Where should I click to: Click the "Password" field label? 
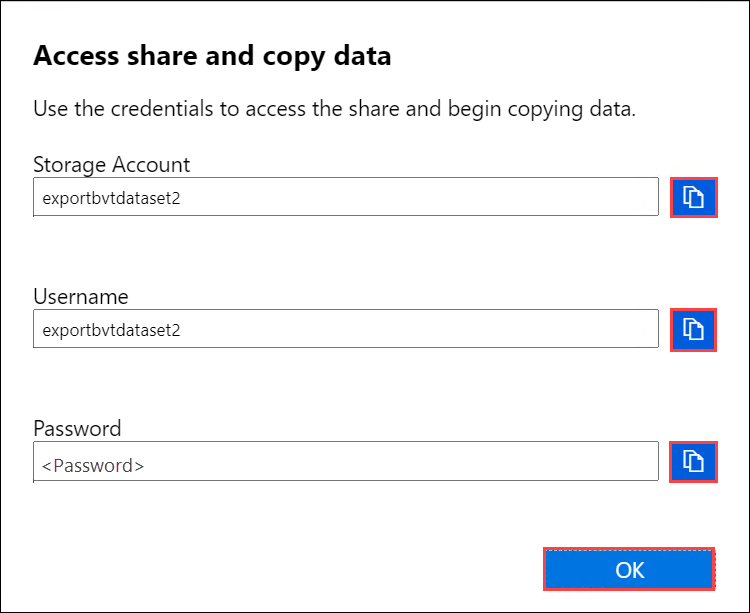(x=77, y=428)
